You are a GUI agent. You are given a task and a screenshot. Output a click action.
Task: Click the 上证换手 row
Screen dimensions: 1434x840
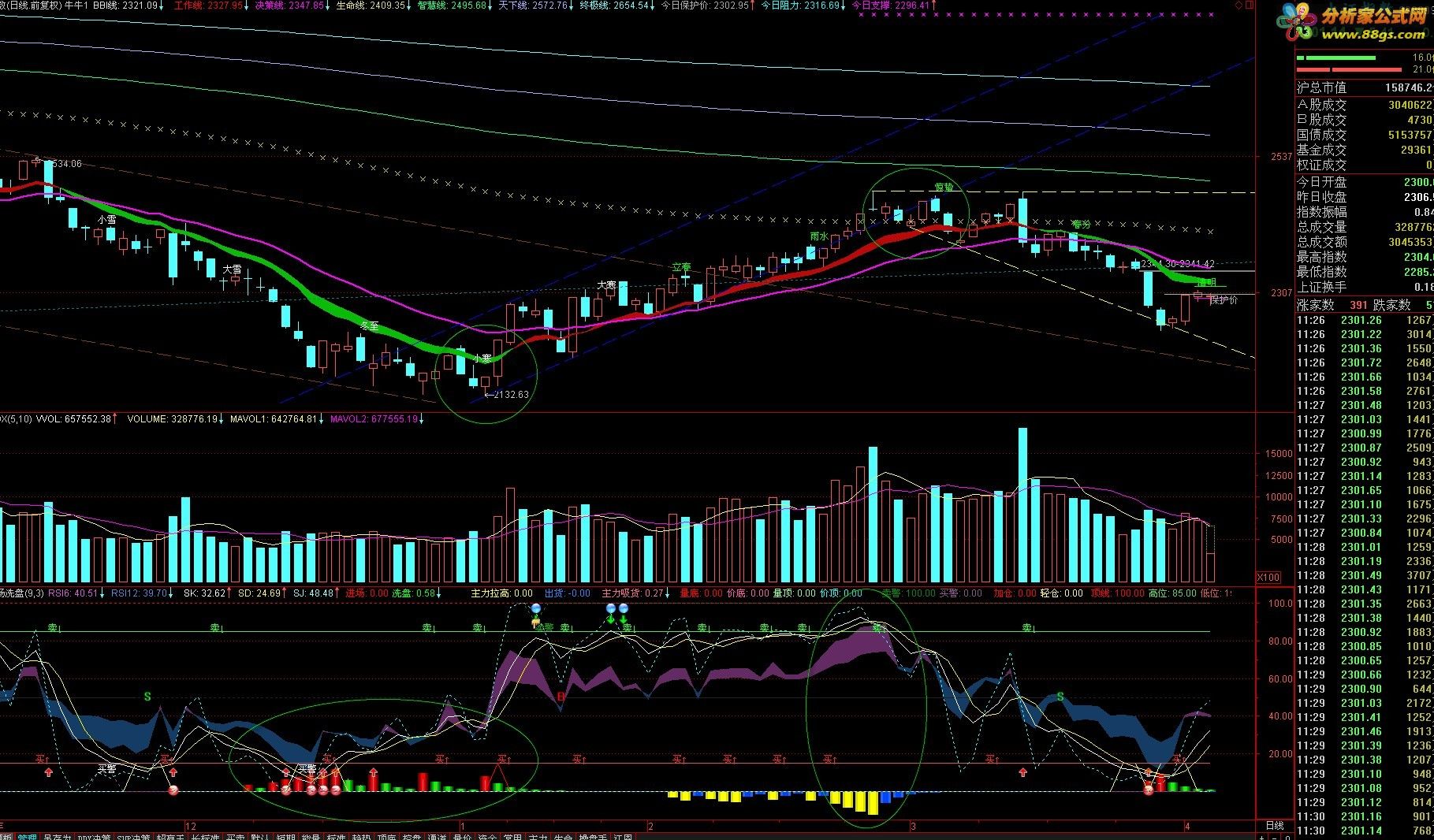click(1365, 288)
